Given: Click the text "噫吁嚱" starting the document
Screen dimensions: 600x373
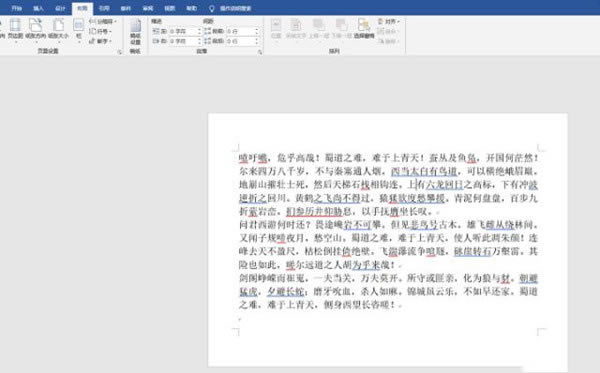Looking at the screenshot, I should [x=253, y=158].
